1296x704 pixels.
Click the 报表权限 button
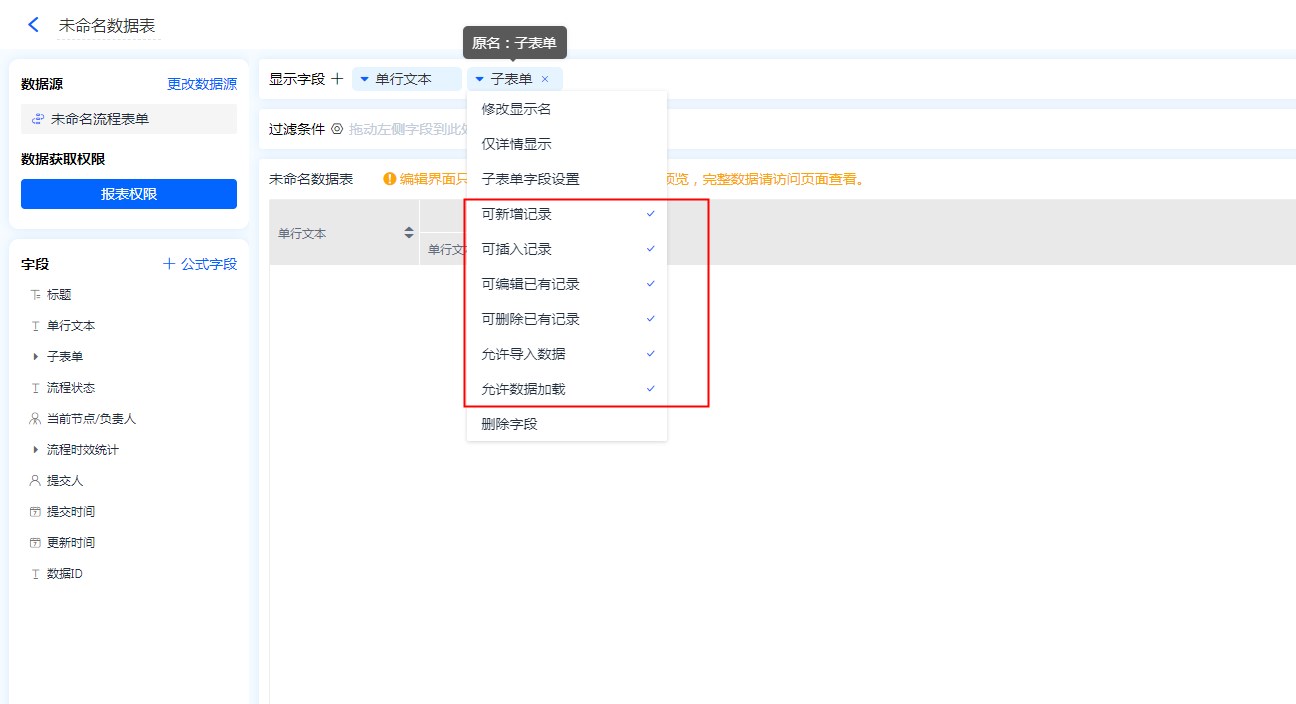[x=129, y=194]
